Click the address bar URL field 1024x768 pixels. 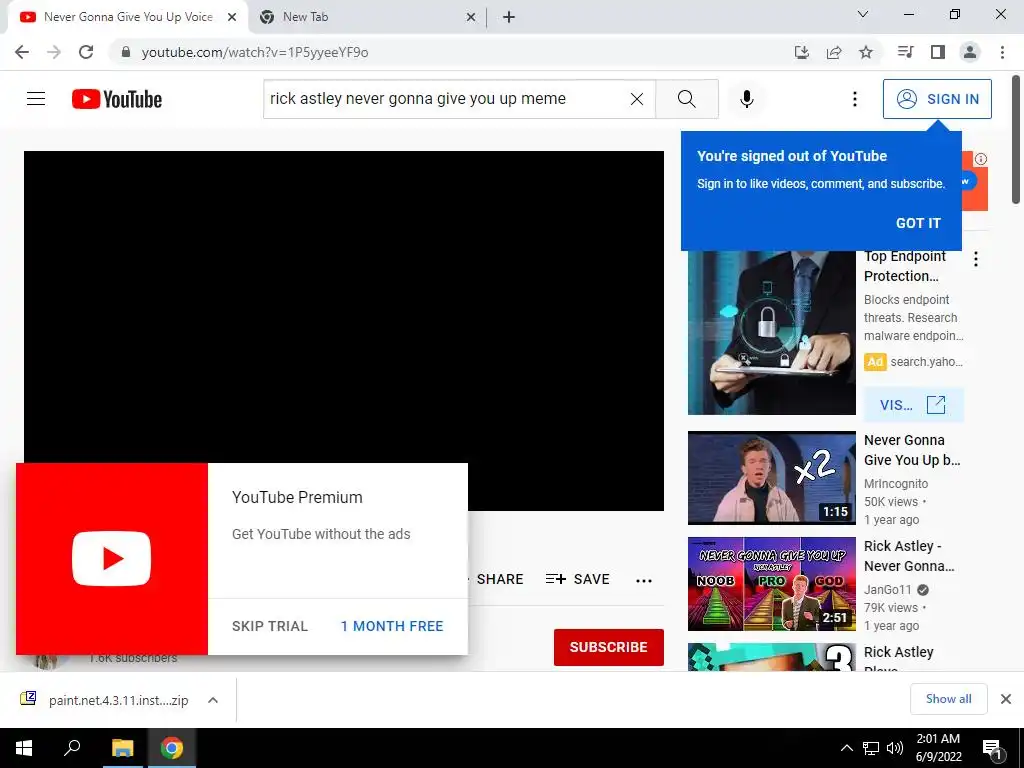click(451, 52)
